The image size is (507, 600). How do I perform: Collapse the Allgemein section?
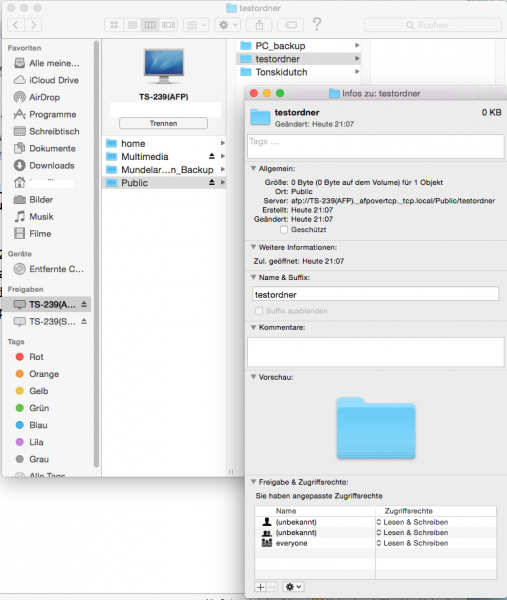point(253,168)
